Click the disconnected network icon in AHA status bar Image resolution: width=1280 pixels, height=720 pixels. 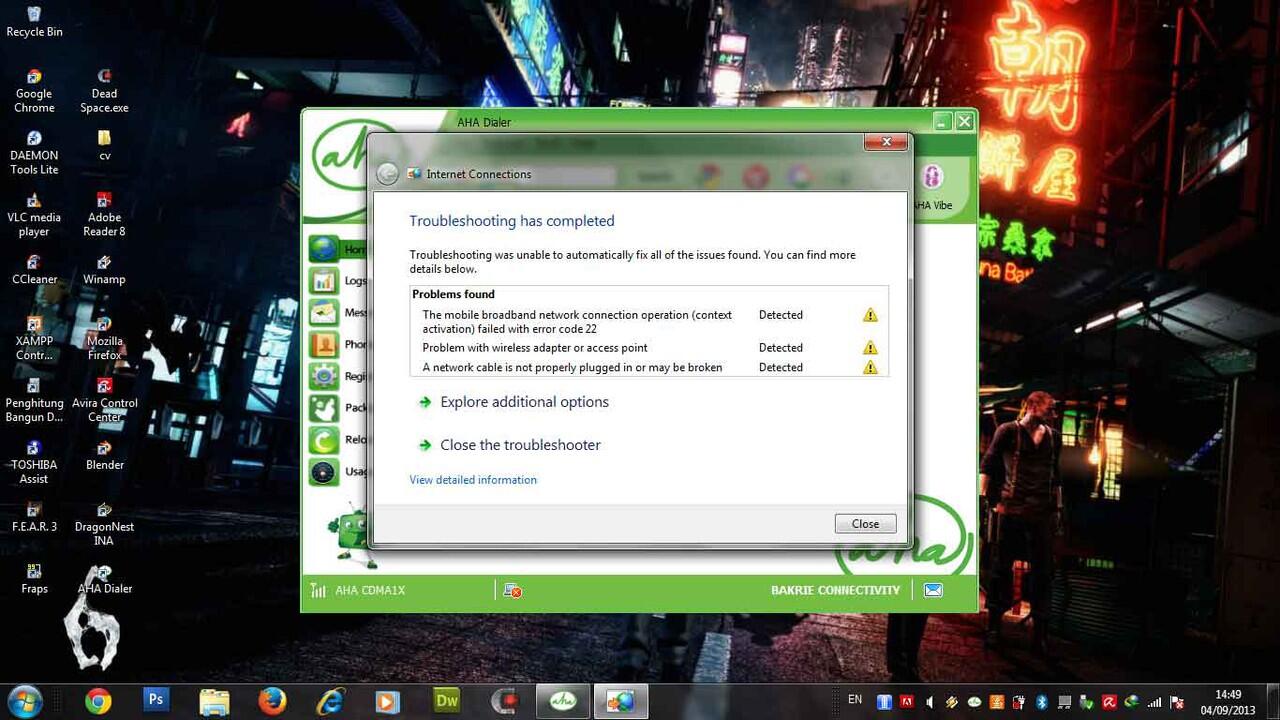coord(513,591)
